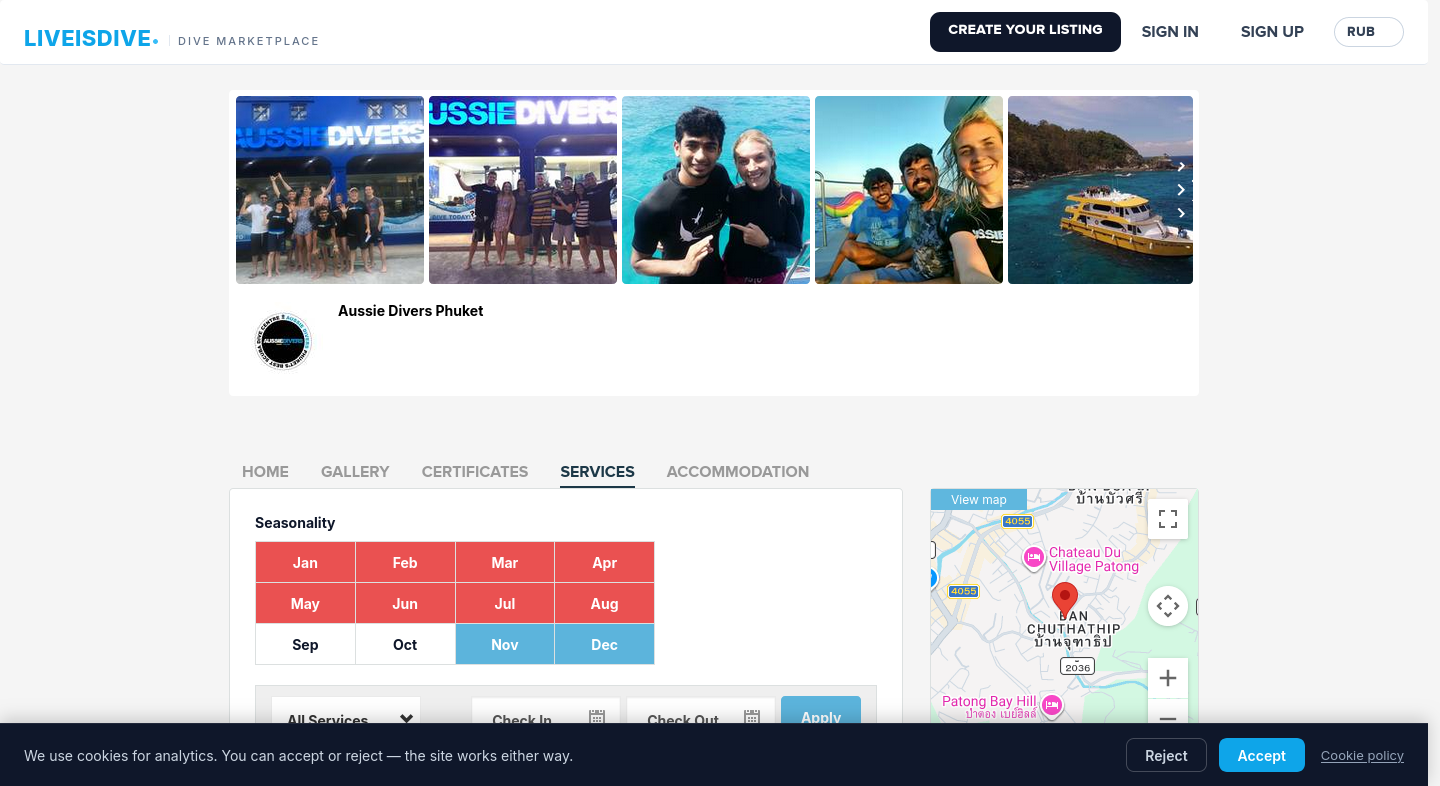This screenshot has height=786, width=1440.
Task: Click the blue Nov seasonality cell
Action: click(505, 644)
